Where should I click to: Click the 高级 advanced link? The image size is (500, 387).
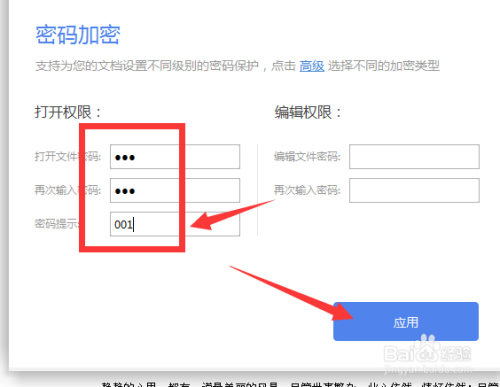pyautogui.click(x=312, y=66)
